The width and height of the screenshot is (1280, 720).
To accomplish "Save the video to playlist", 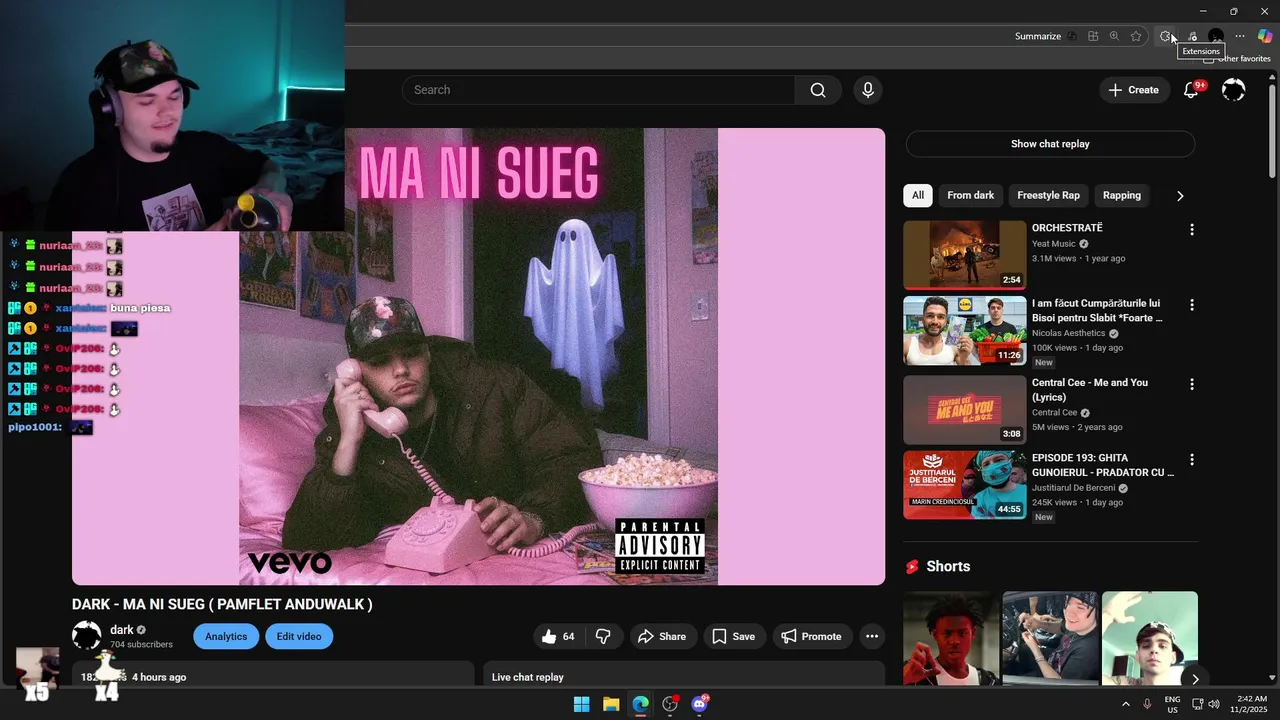I will pos(734,636).
